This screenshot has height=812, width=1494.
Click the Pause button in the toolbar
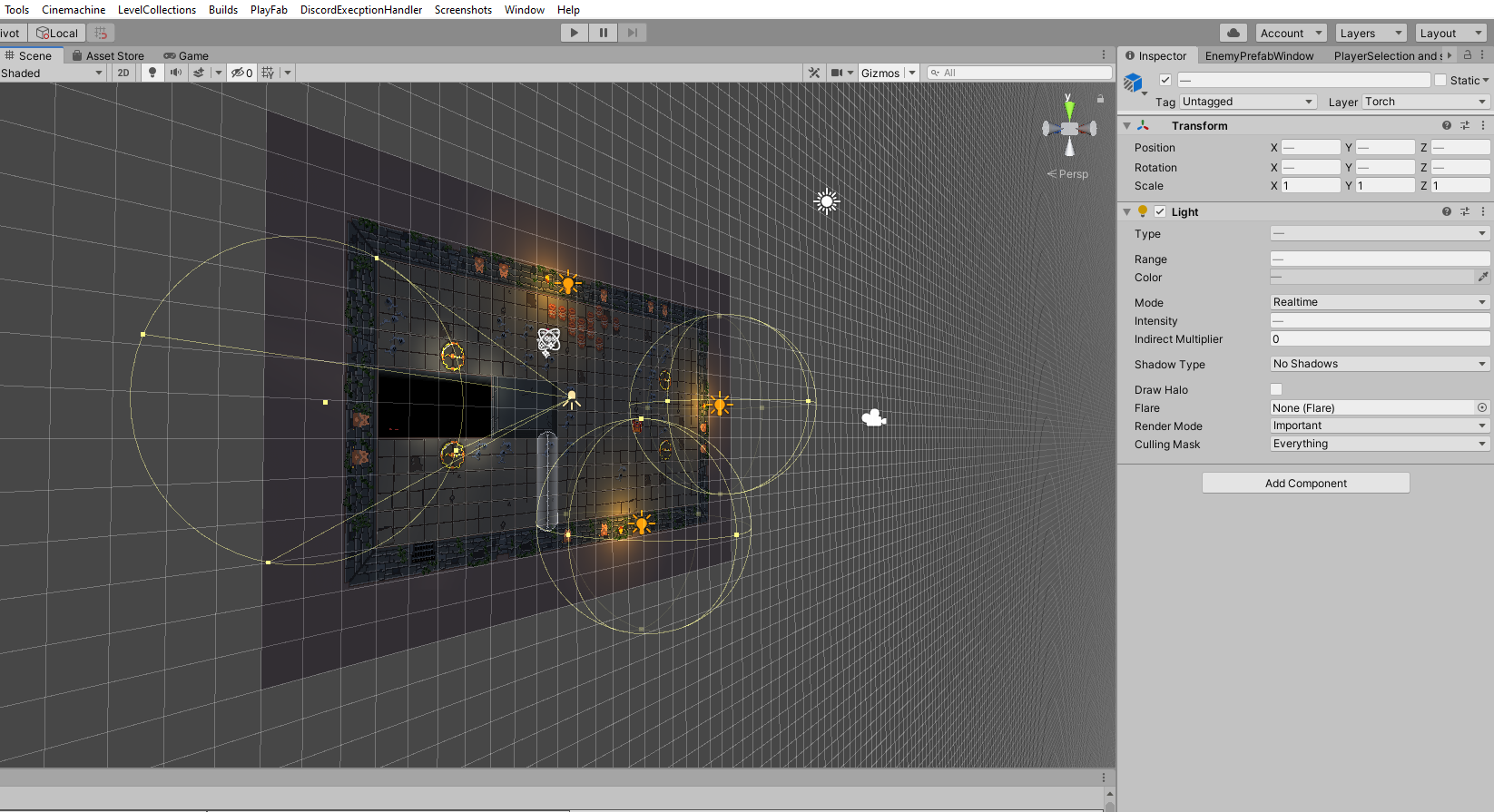pyautogui.click(x=604, y=33)
